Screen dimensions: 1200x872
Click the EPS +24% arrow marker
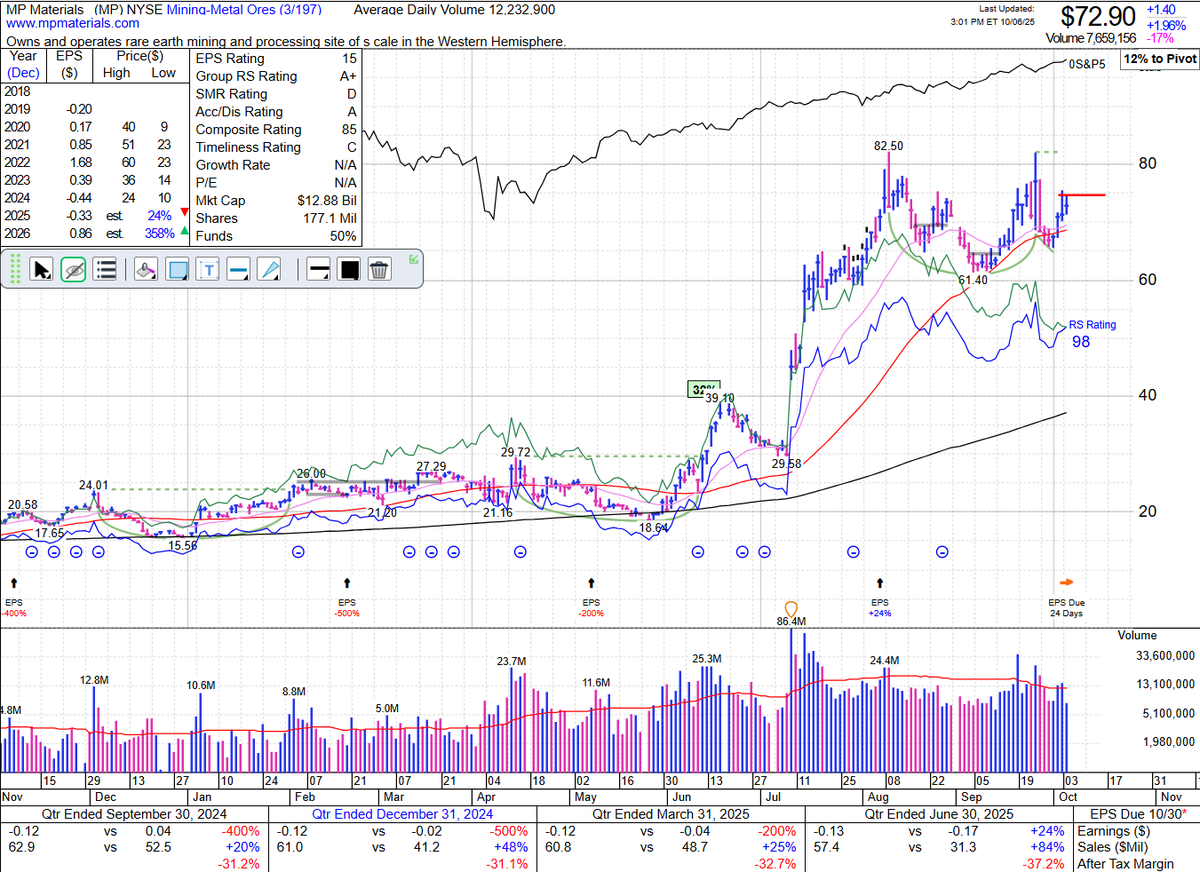pyautogui.click(x=881, y=581)
